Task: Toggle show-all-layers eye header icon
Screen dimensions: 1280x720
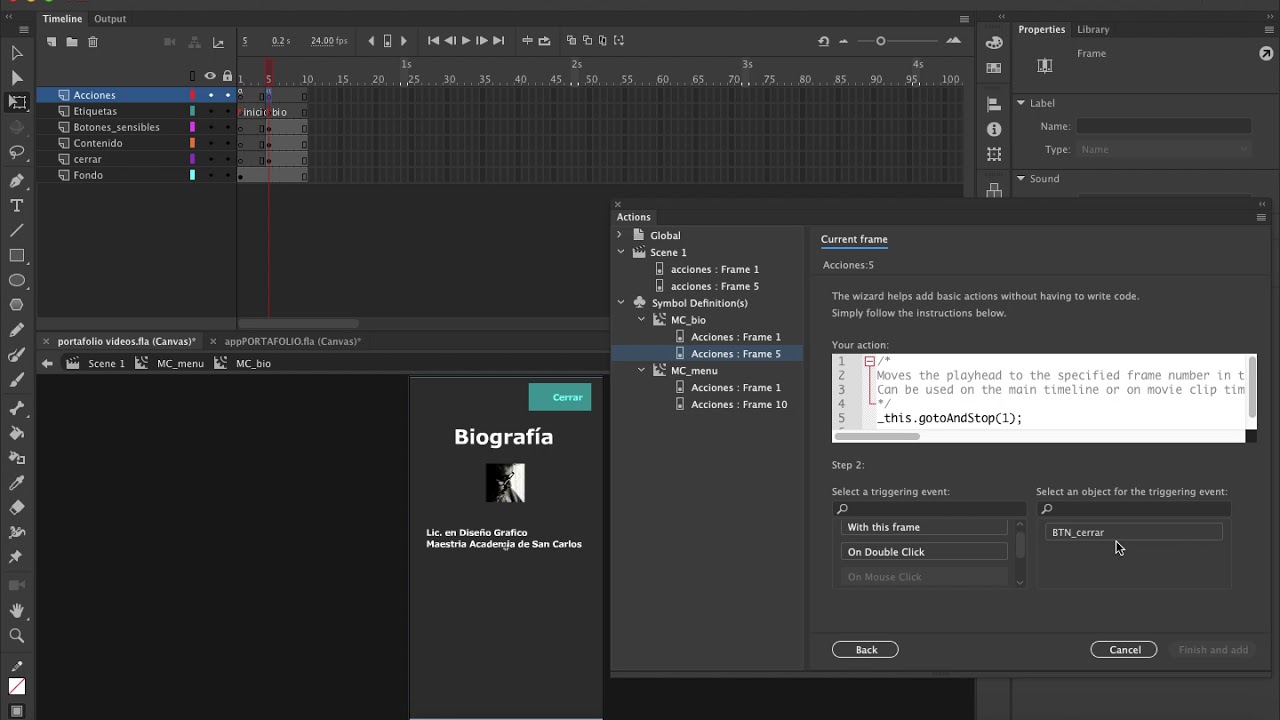Action: 210,76
